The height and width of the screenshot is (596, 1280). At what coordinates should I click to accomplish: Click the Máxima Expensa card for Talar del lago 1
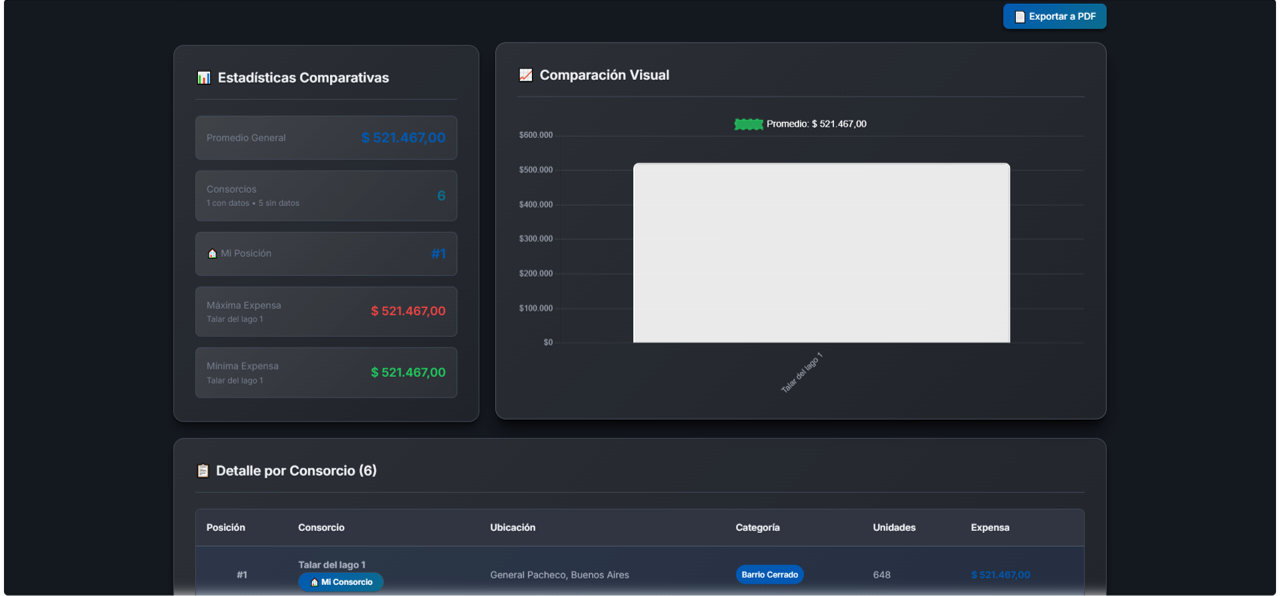[326, 311]
